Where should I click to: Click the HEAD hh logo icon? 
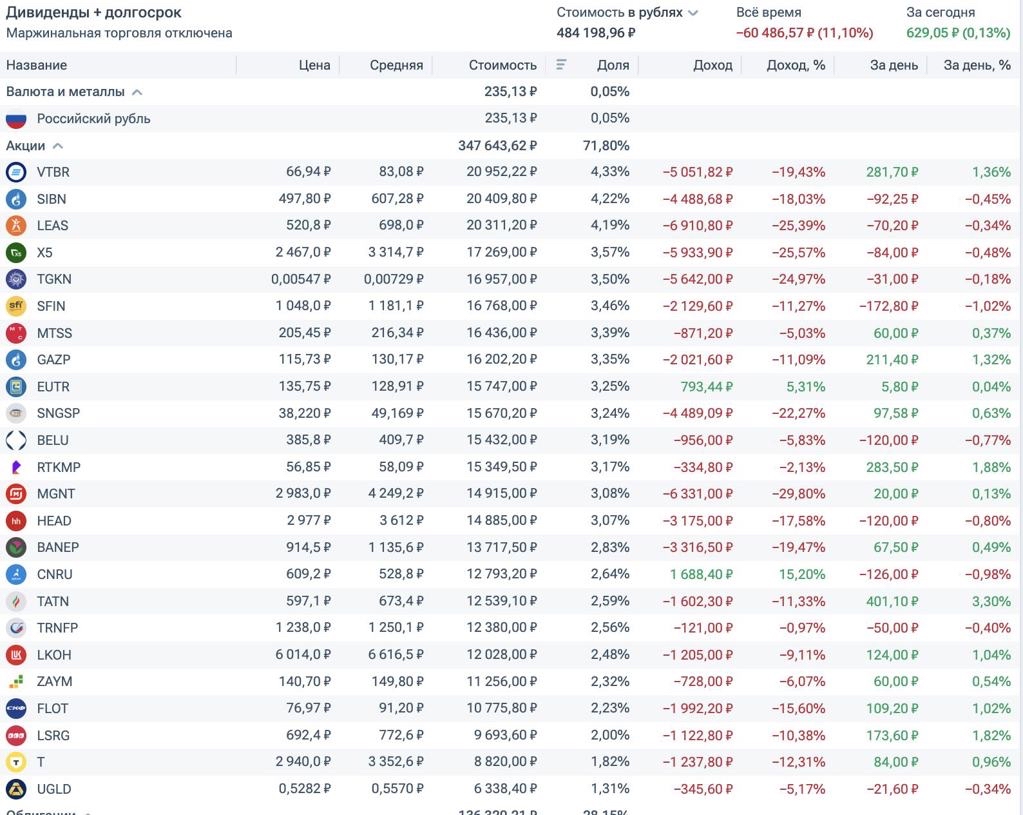(x=16, y=521)
